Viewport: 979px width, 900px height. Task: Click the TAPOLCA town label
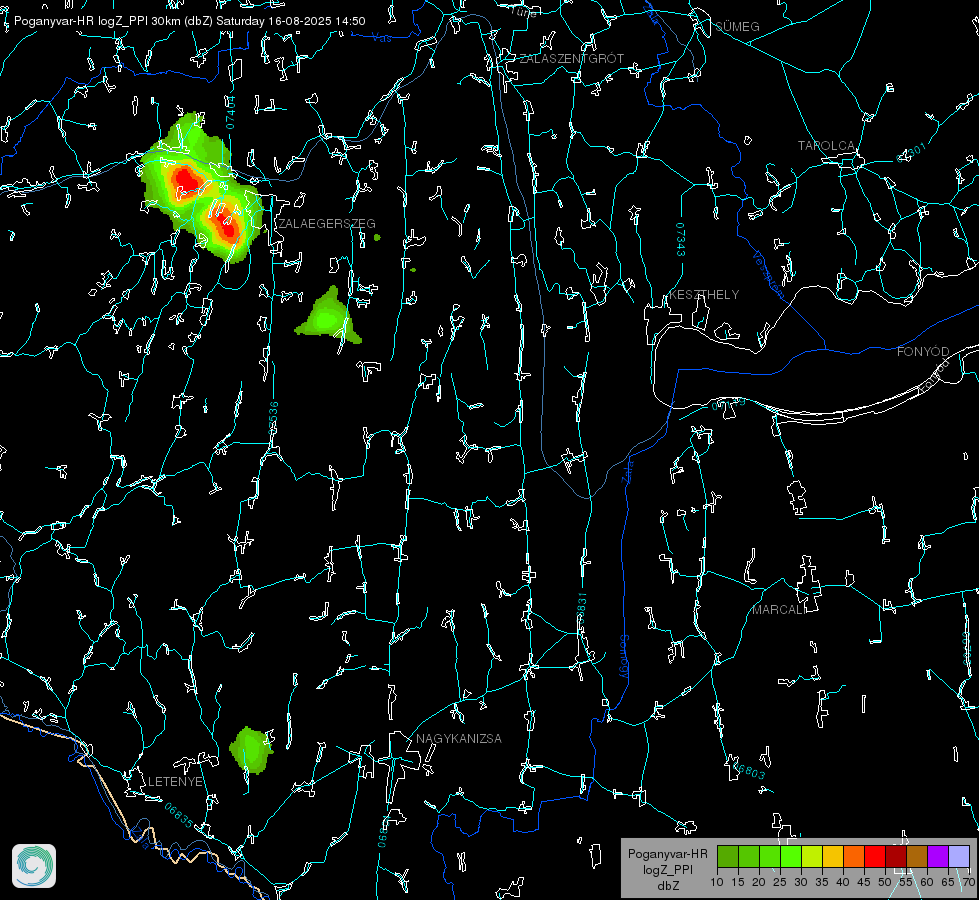click(826, 146)
